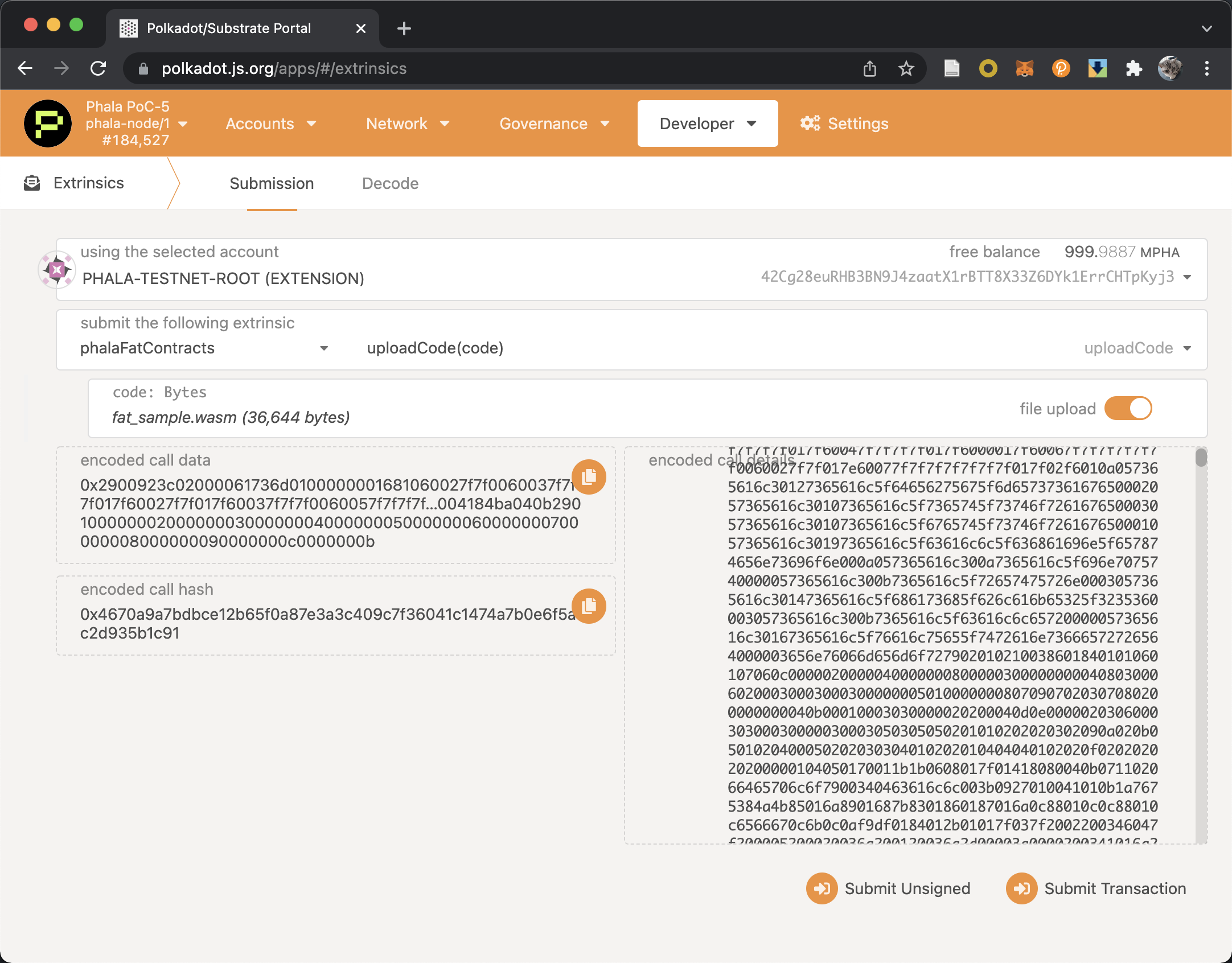
Task: Open the browser extensions puzzle icon
Action: point(1134,69)
